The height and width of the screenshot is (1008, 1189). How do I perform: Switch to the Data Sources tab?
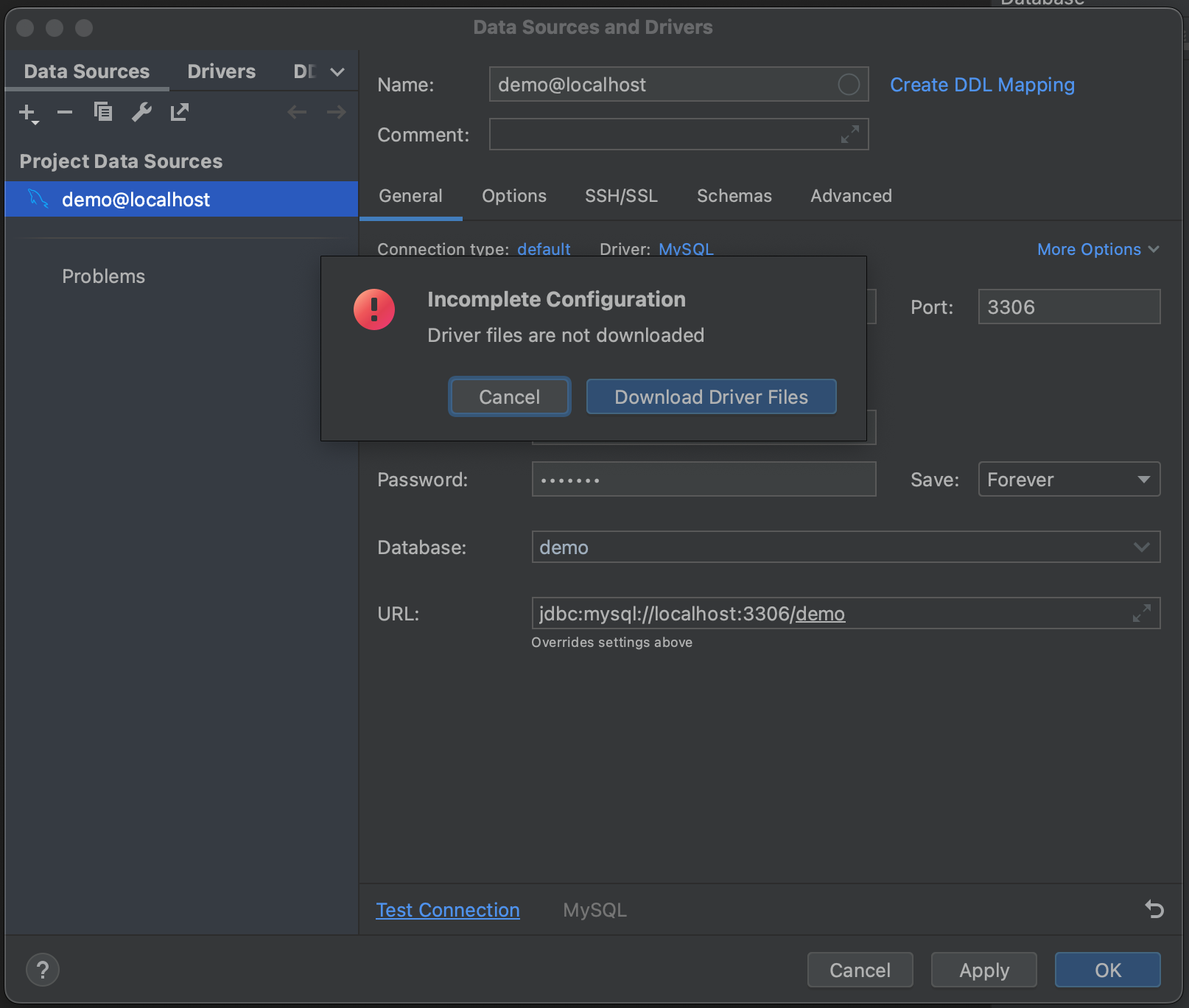tap(87, 71)
